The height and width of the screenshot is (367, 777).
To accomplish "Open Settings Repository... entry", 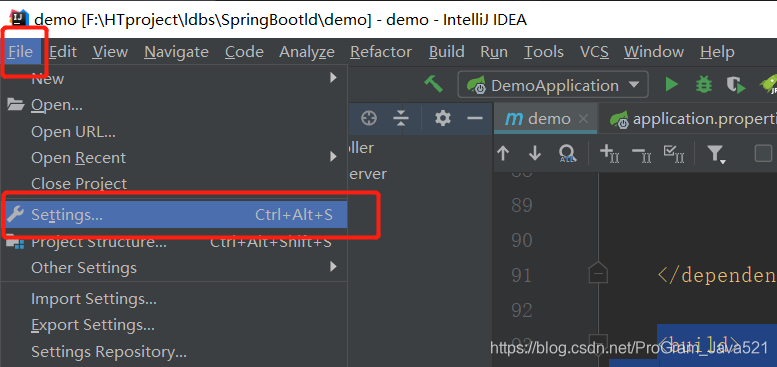I will coord(174,352).
